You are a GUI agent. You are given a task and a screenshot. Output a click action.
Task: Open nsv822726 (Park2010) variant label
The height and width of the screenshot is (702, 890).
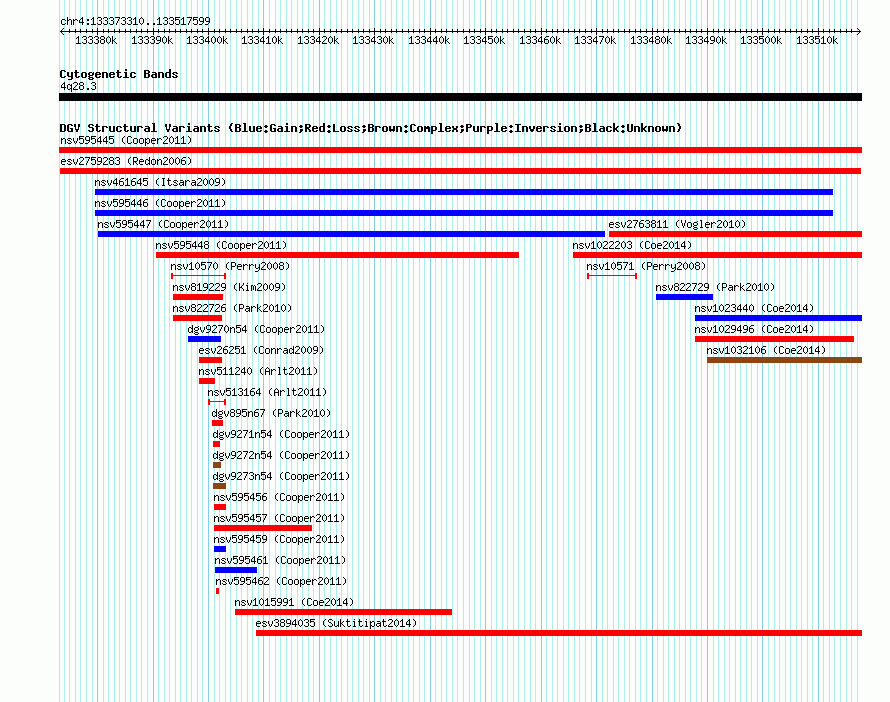(x=232, y=308)
